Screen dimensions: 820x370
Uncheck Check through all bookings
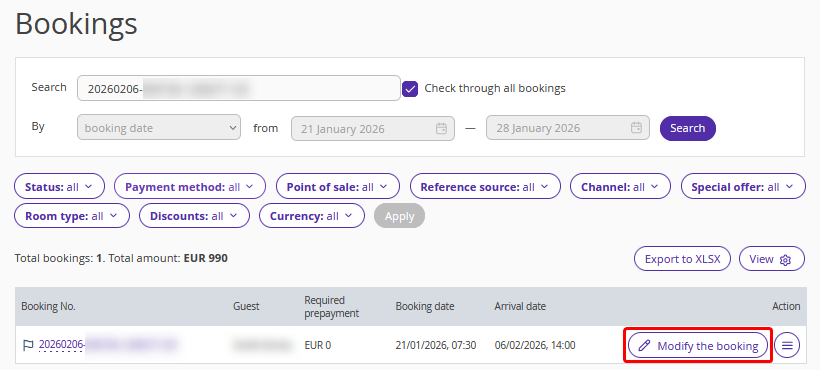pyautogui.click(x=410, y=89)
